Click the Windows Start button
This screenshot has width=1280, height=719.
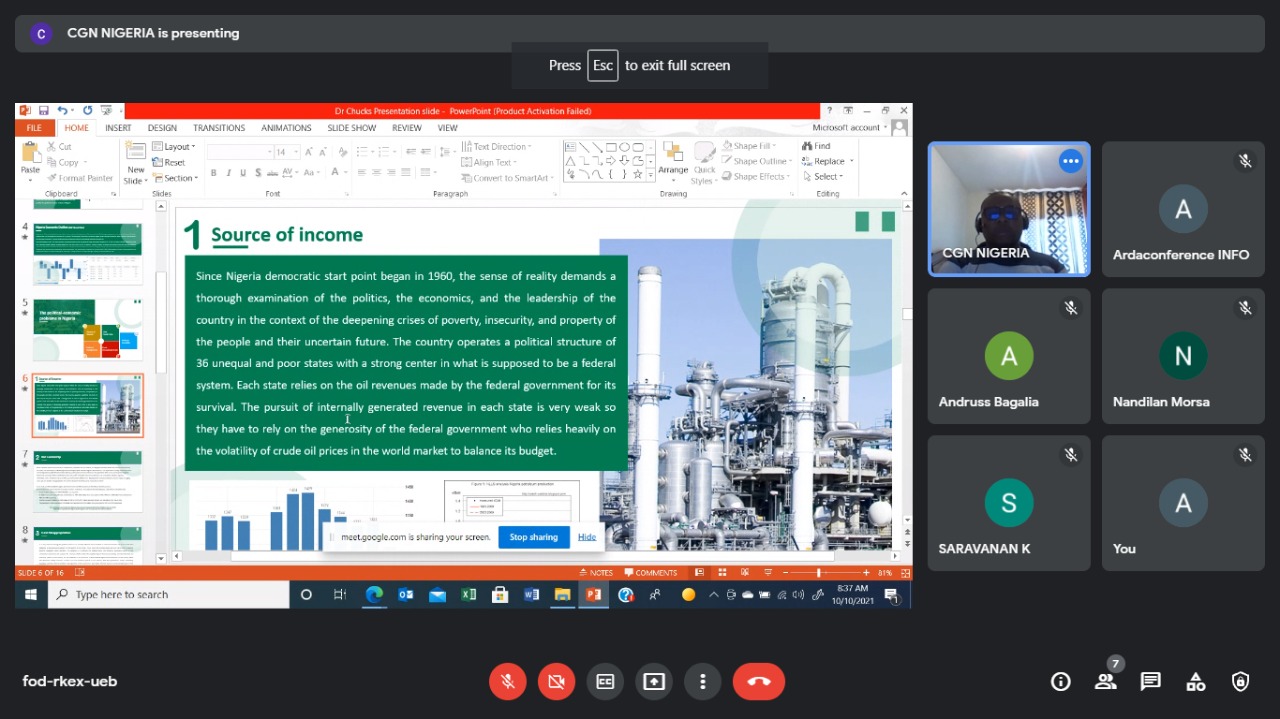point(30,594)
